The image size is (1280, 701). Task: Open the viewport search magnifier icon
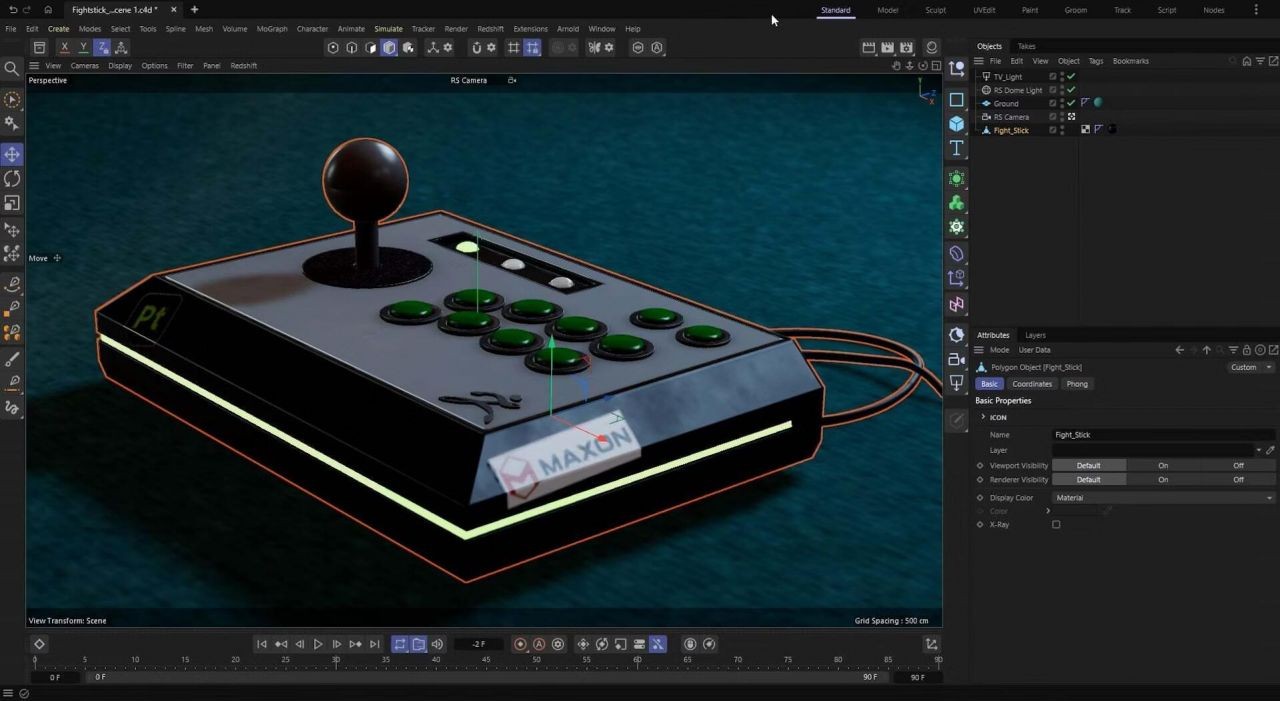12,68
